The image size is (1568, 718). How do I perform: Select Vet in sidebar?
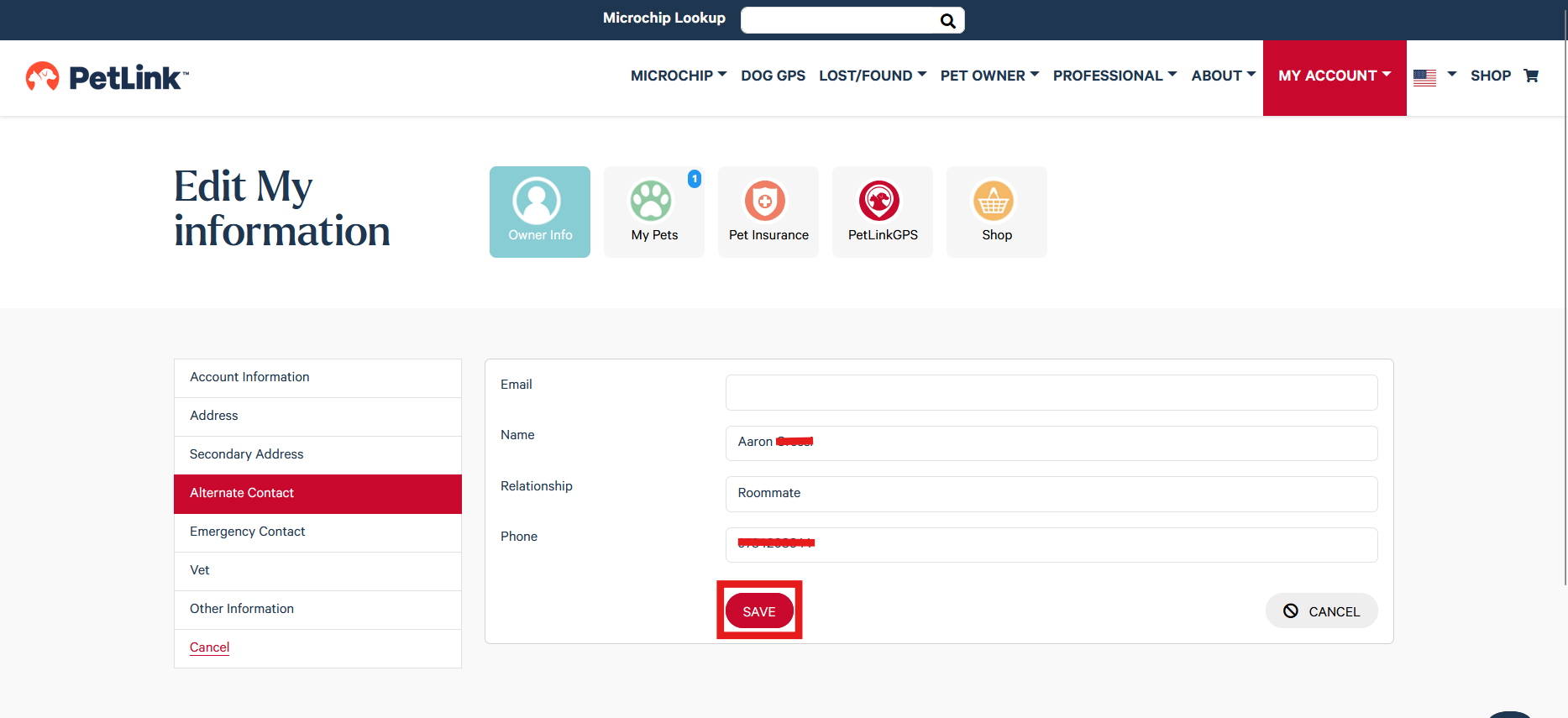317,571
